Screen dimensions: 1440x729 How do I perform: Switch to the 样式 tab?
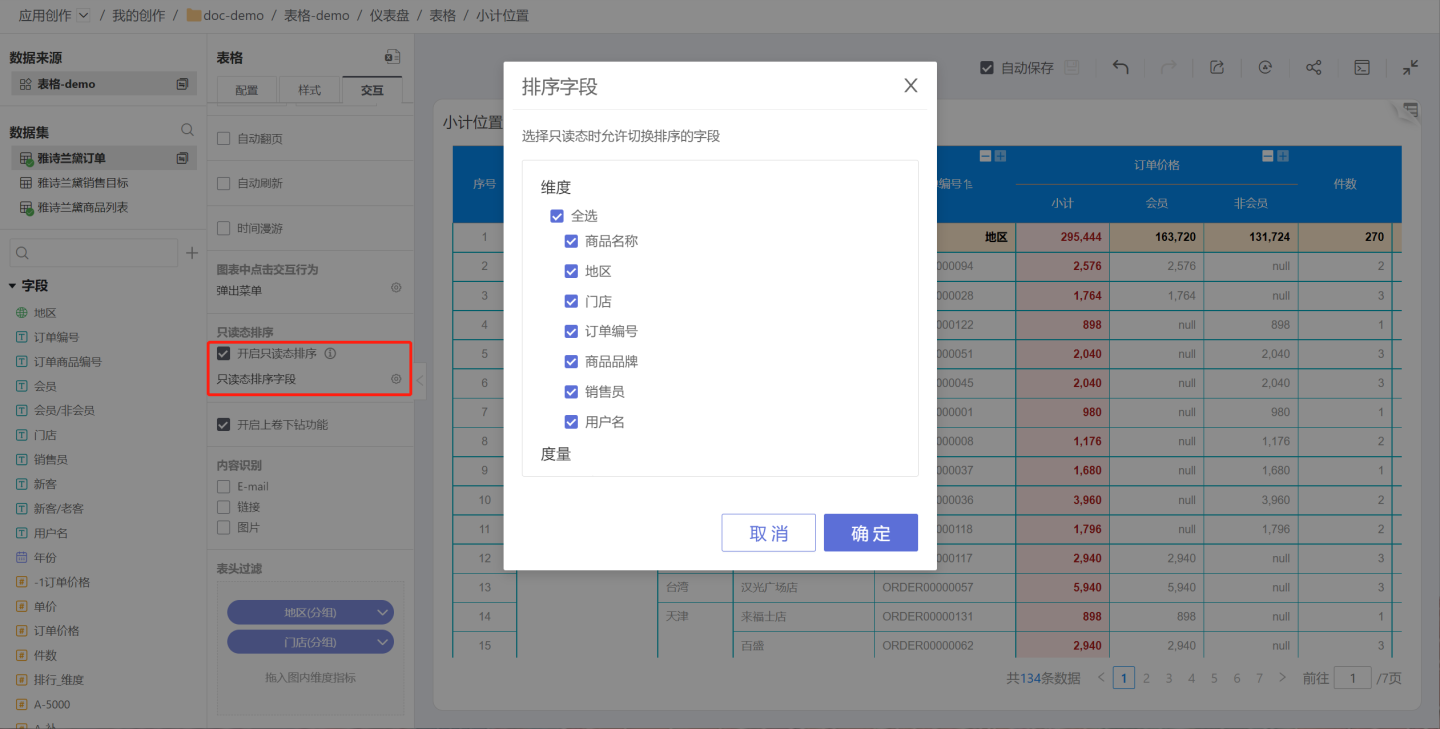point(310,90)
